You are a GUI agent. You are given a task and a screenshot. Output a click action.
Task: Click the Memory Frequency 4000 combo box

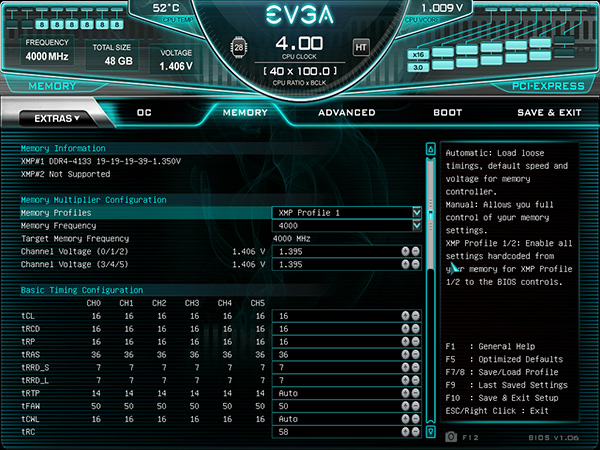tap(347, 226)
